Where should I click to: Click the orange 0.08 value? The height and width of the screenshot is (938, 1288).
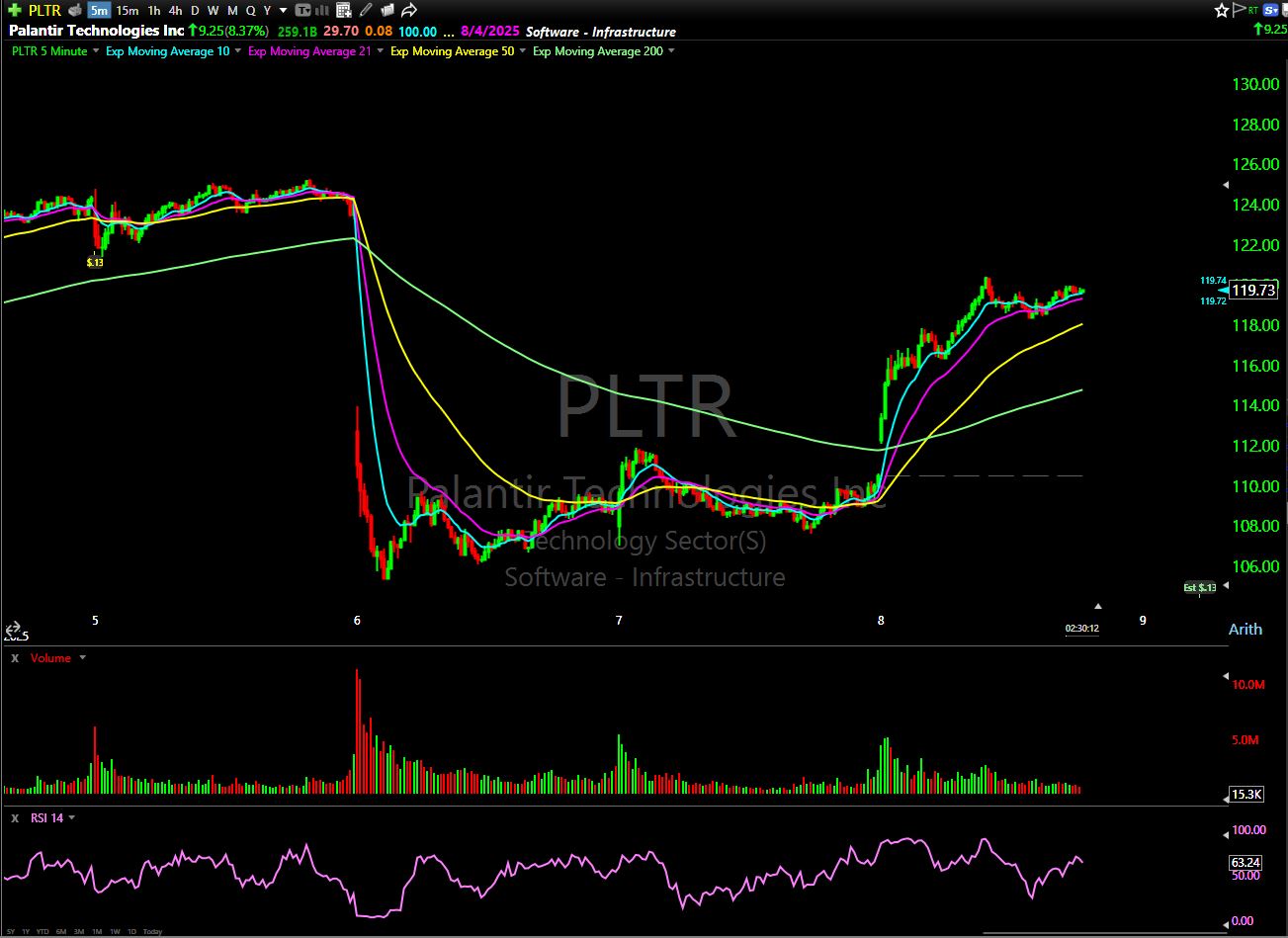click(x=379, y=32)
